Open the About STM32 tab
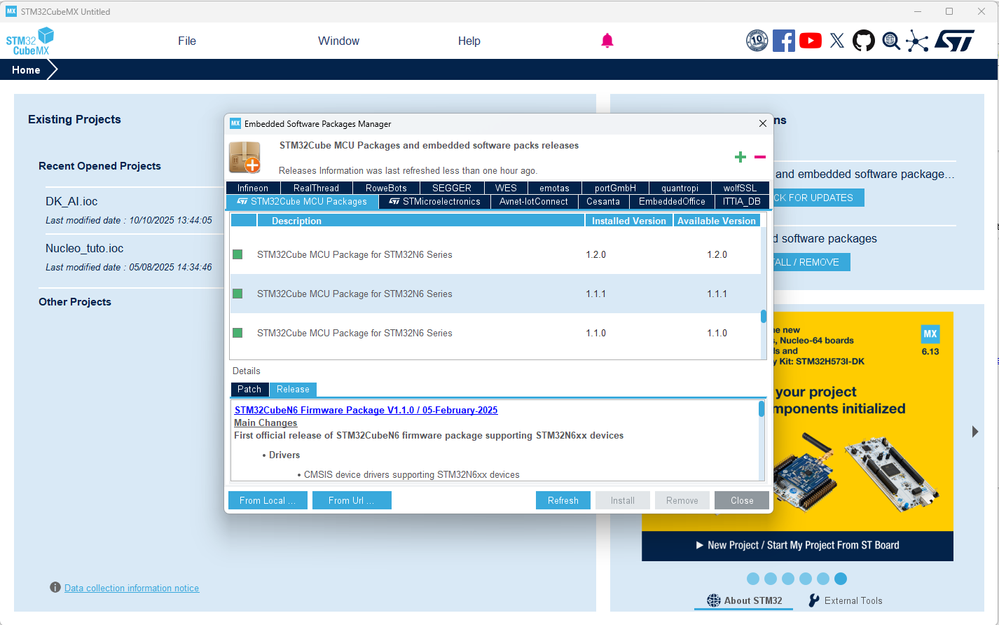This screenshot has height=625, width=999. click(744, 600)
